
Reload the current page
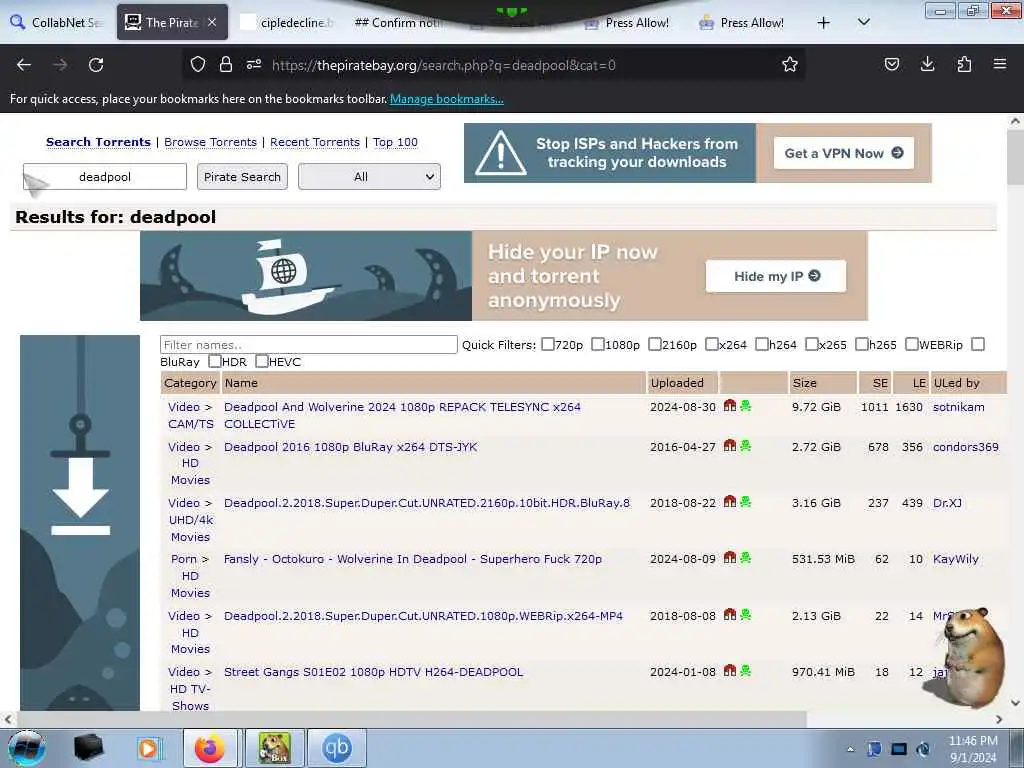96,65
